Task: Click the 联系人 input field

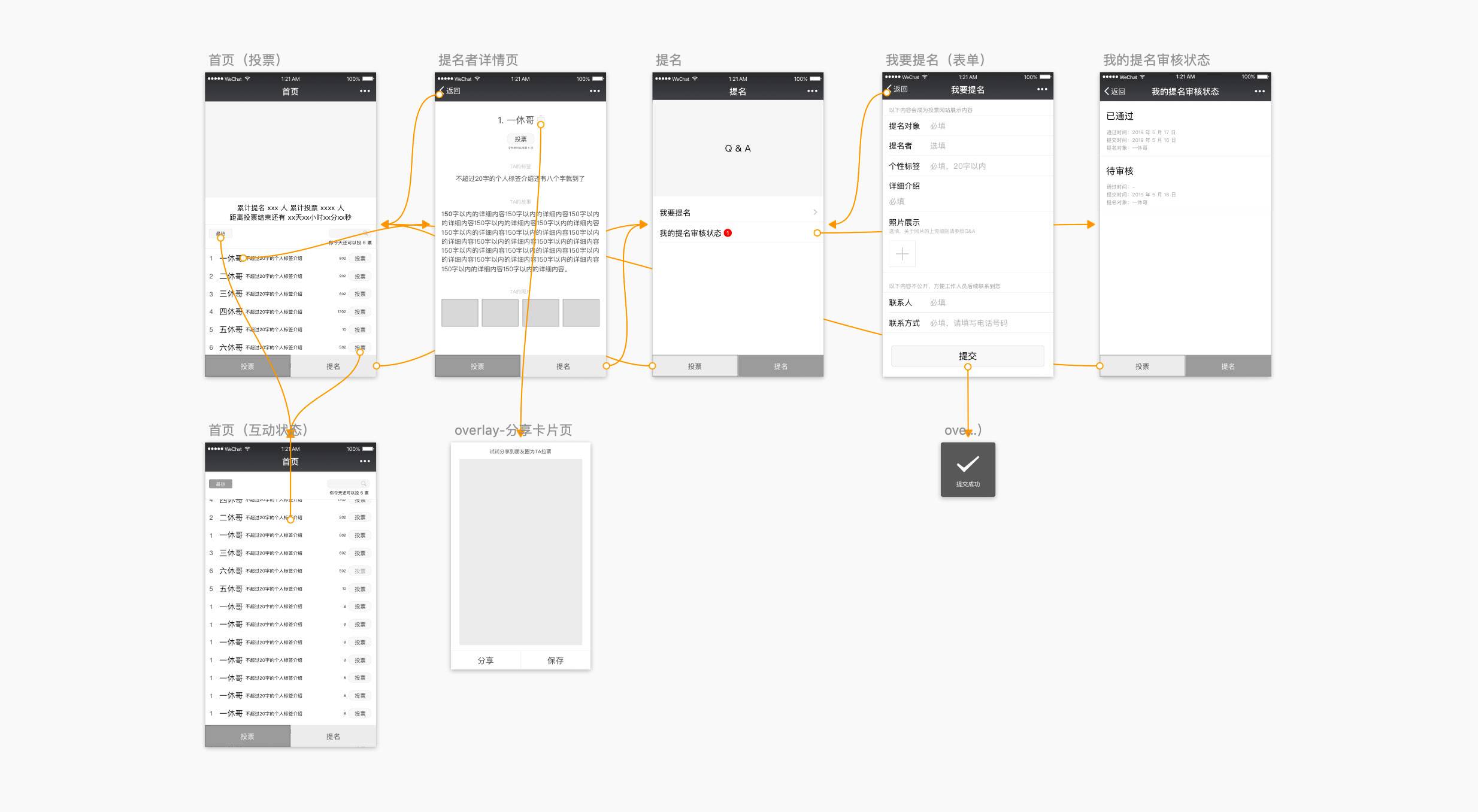Action: pyautogui.click(x=968, y=302)
